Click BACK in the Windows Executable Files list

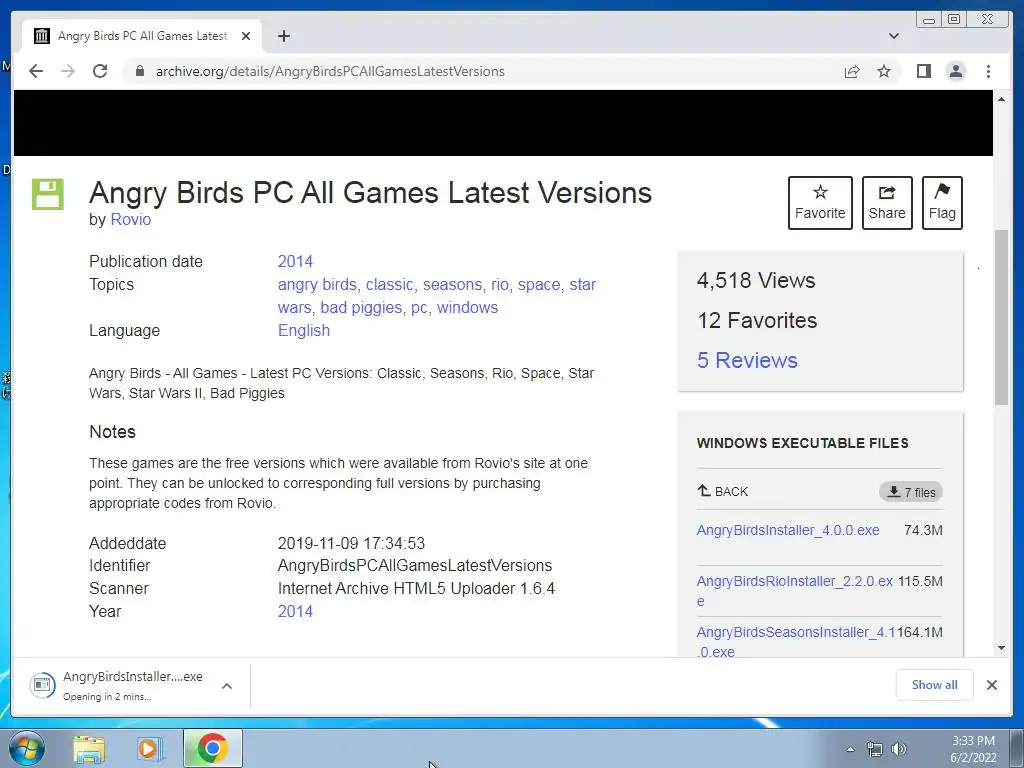coord(723,491)
